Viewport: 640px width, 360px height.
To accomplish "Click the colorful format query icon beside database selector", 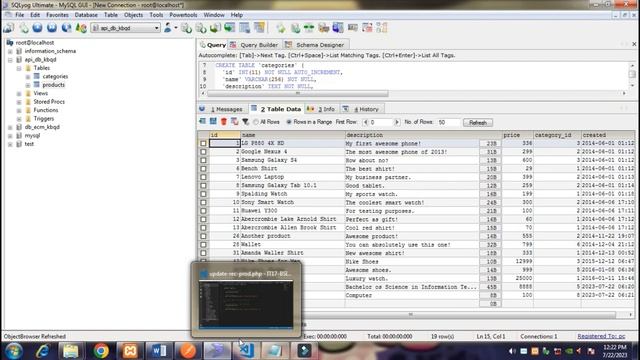I will (x=81, y=28).
